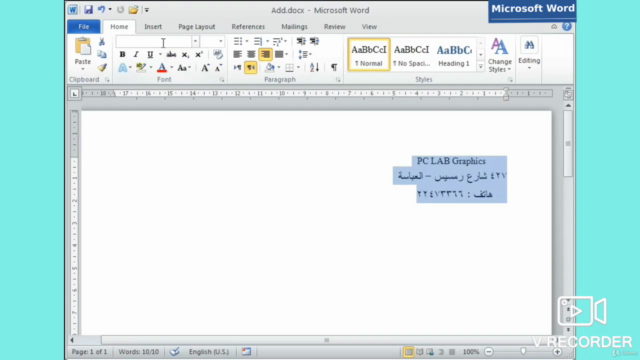Viewport: 640px width, 360px height.
Task: Activate the Format Painter brush
Action: (102, 67)
